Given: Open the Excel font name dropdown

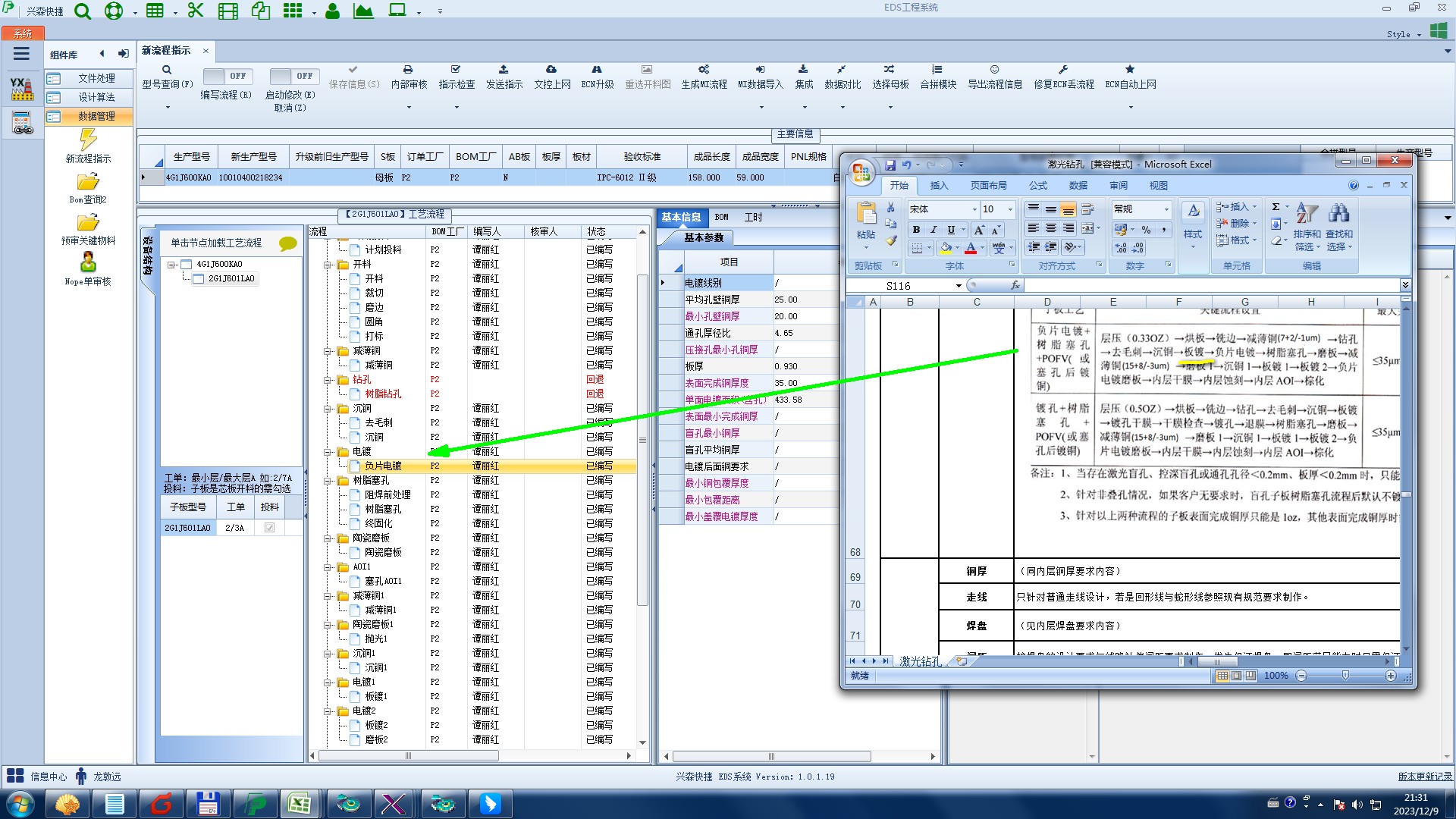Looking at the screenshot, I should coord(974,209).
